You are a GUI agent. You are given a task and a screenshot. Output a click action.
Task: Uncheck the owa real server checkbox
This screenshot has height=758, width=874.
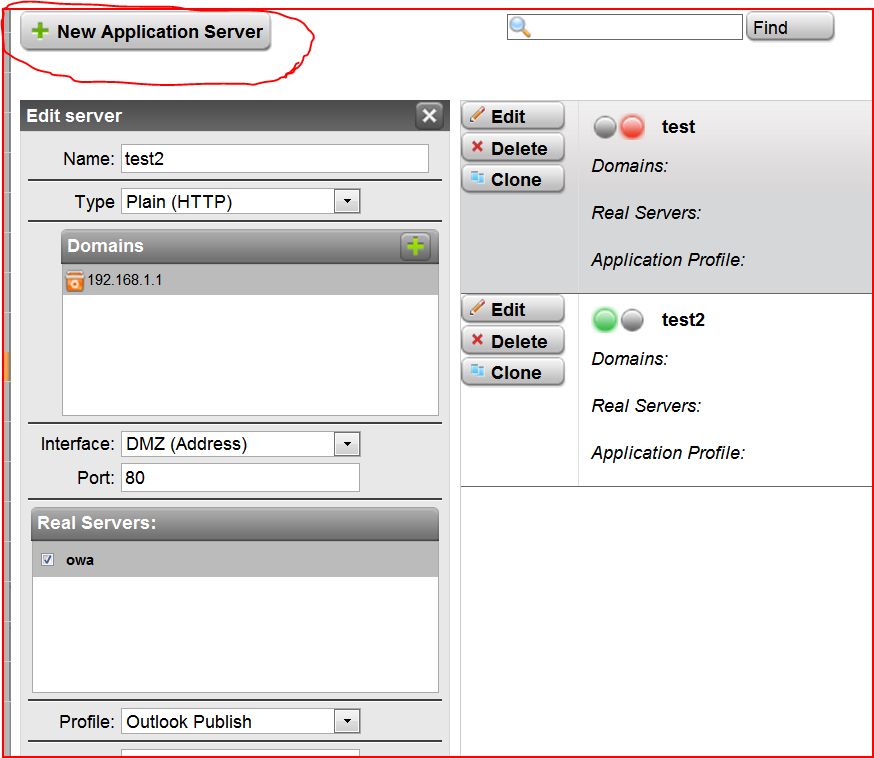coord(47,560)
